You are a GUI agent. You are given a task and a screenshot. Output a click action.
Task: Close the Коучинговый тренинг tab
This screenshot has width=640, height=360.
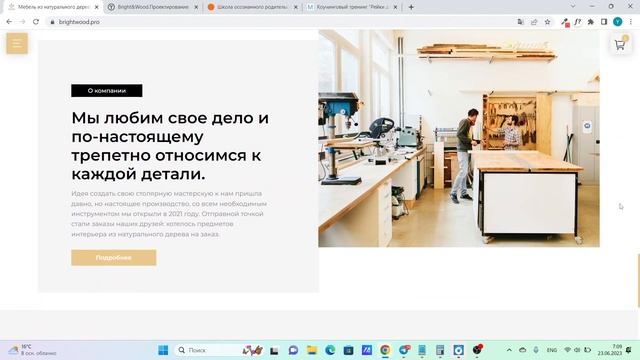(395, 7)
